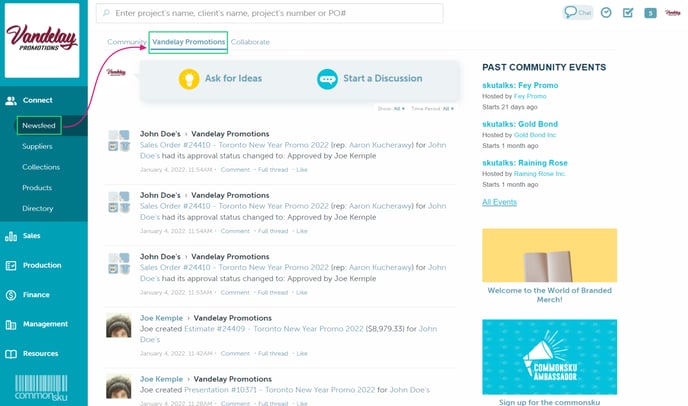Open the skutalks: Fey Promo event
This screenshot has height=406, width=688.
click(x=520, y=86)
